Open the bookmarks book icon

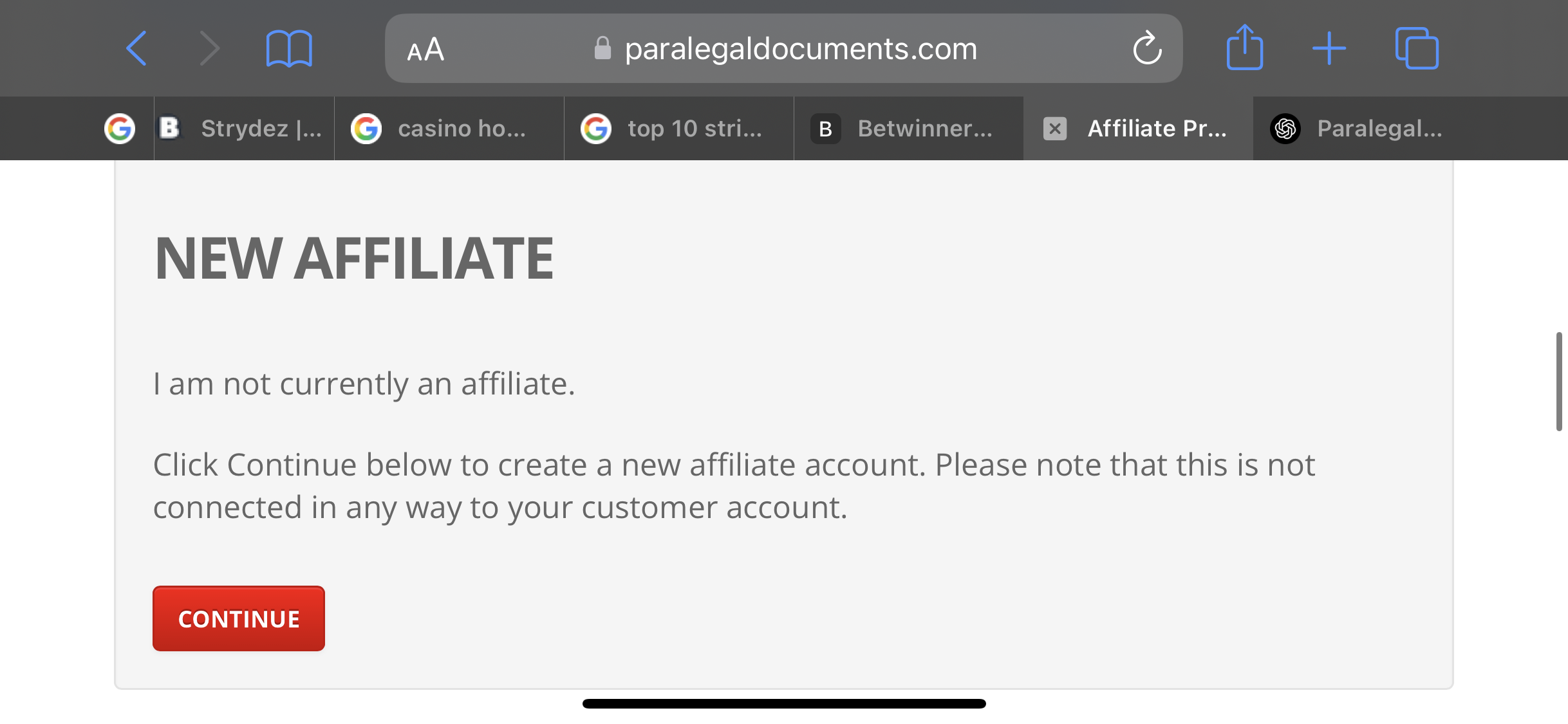289,48
